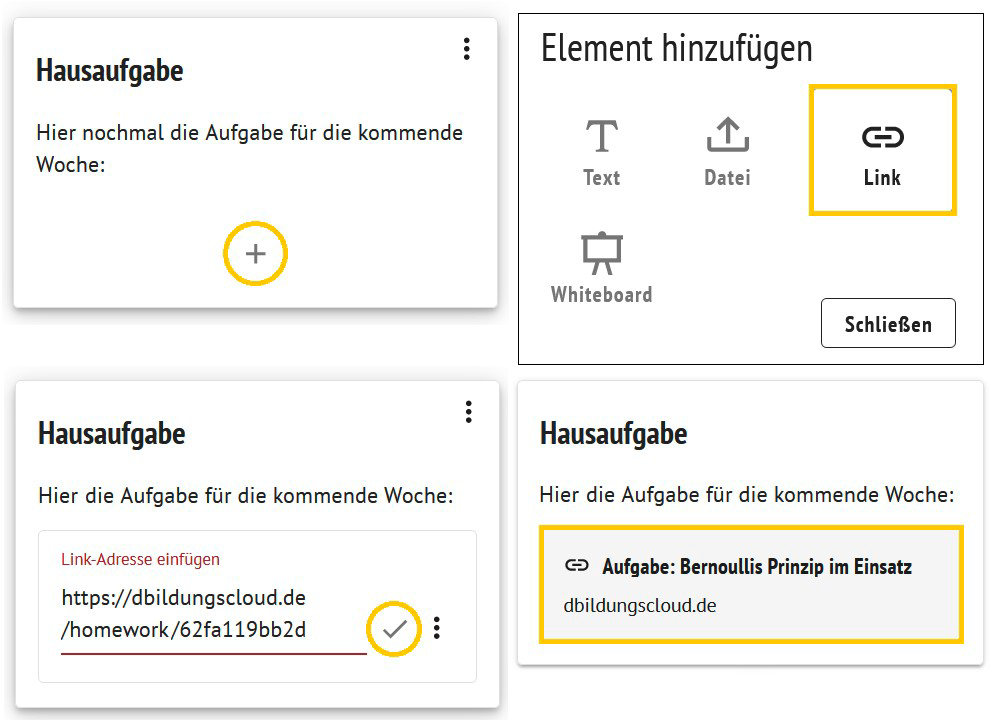The image size is (990, 720).
Task: Open the card menu above the link address field
Action: point(467,411)
